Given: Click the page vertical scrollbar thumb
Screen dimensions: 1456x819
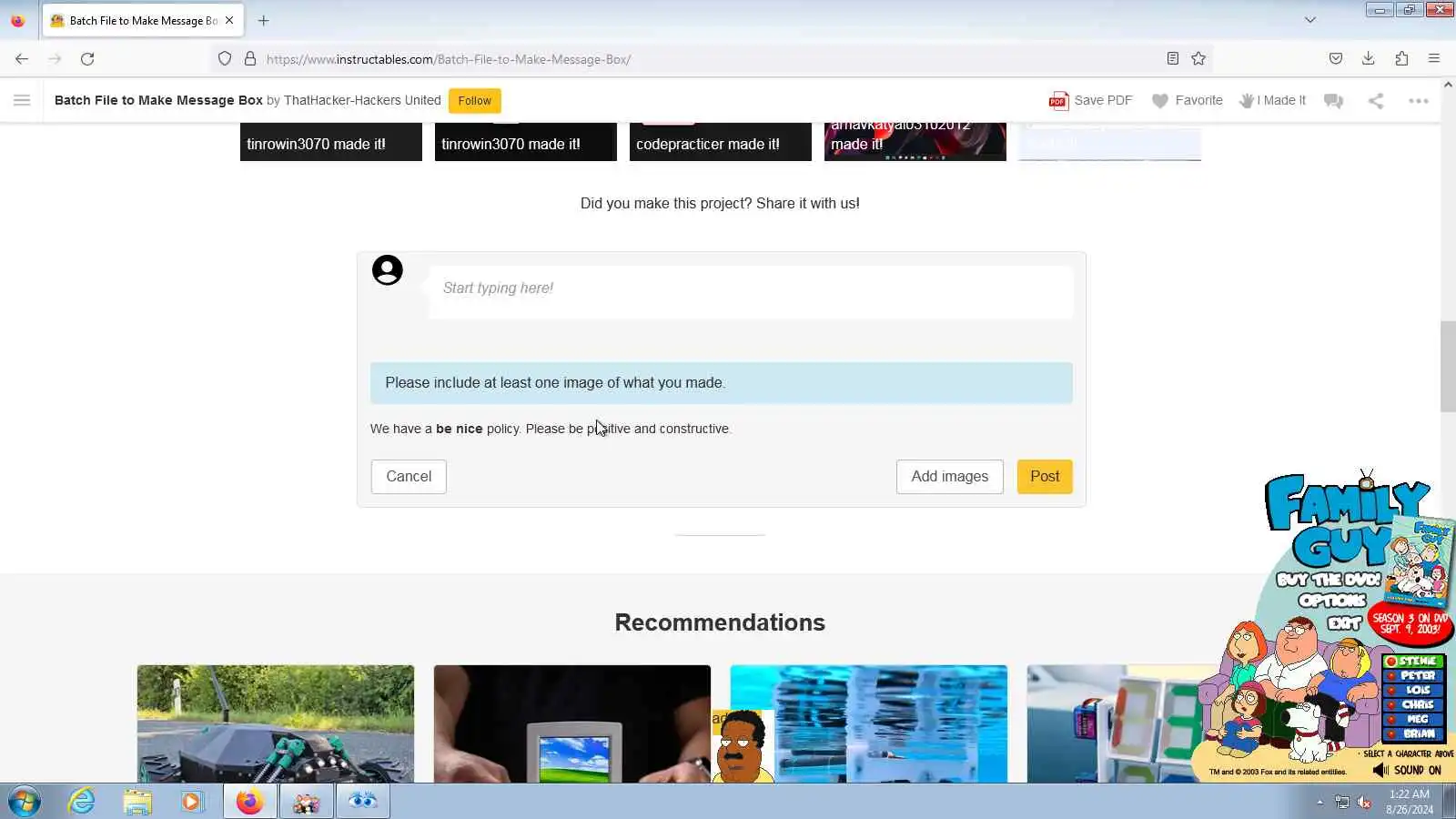Looking at the screenshot, I should [1448, 367].
